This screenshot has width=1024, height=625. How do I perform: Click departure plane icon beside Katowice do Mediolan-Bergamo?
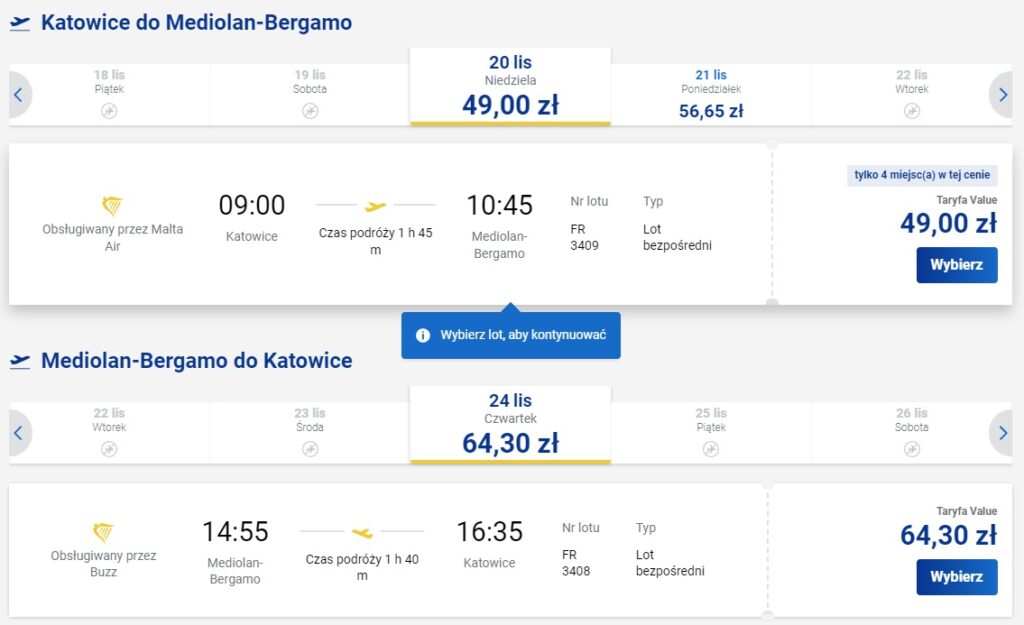pyautogui.click(x=20, y=23)
